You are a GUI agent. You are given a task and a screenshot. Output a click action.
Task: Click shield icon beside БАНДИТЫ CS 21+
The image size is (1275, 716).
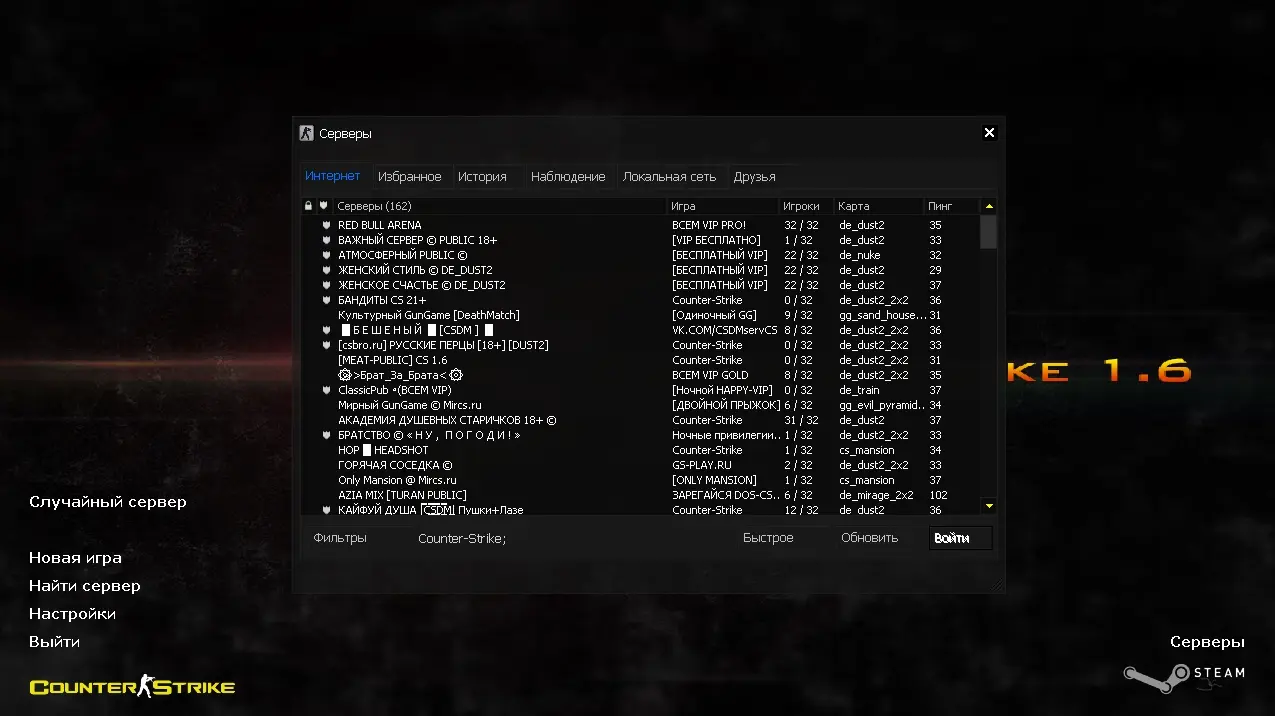pos(326,301)
